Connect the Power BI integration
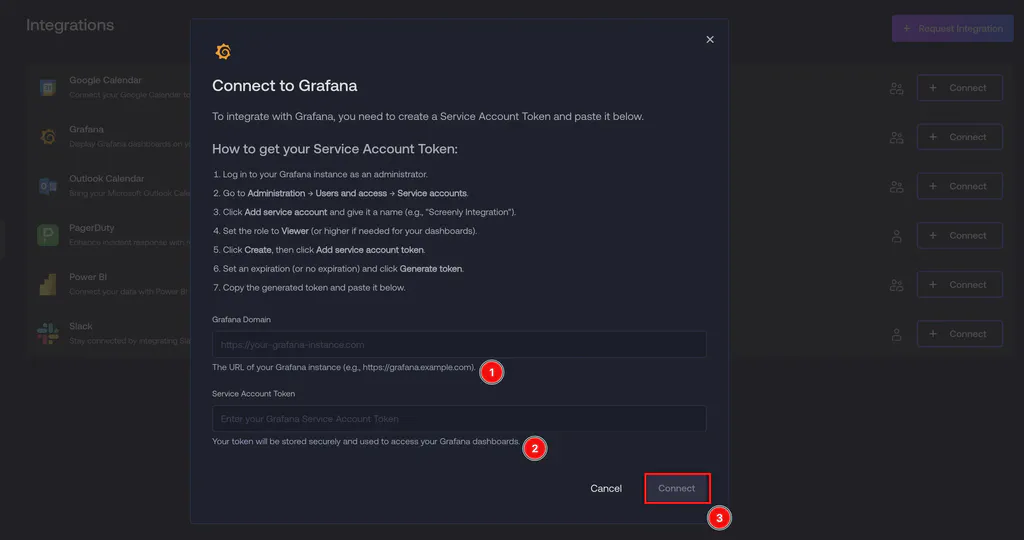This screenshot has height=540, width=1024. pyautogui.click(x=959, y=285)
